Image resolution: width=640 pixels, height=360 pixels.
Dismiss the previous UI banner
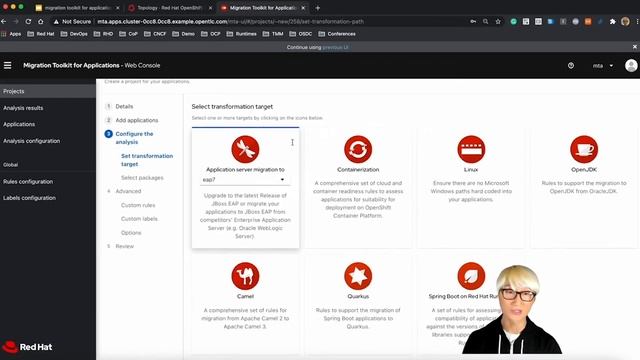click(635, 47)
